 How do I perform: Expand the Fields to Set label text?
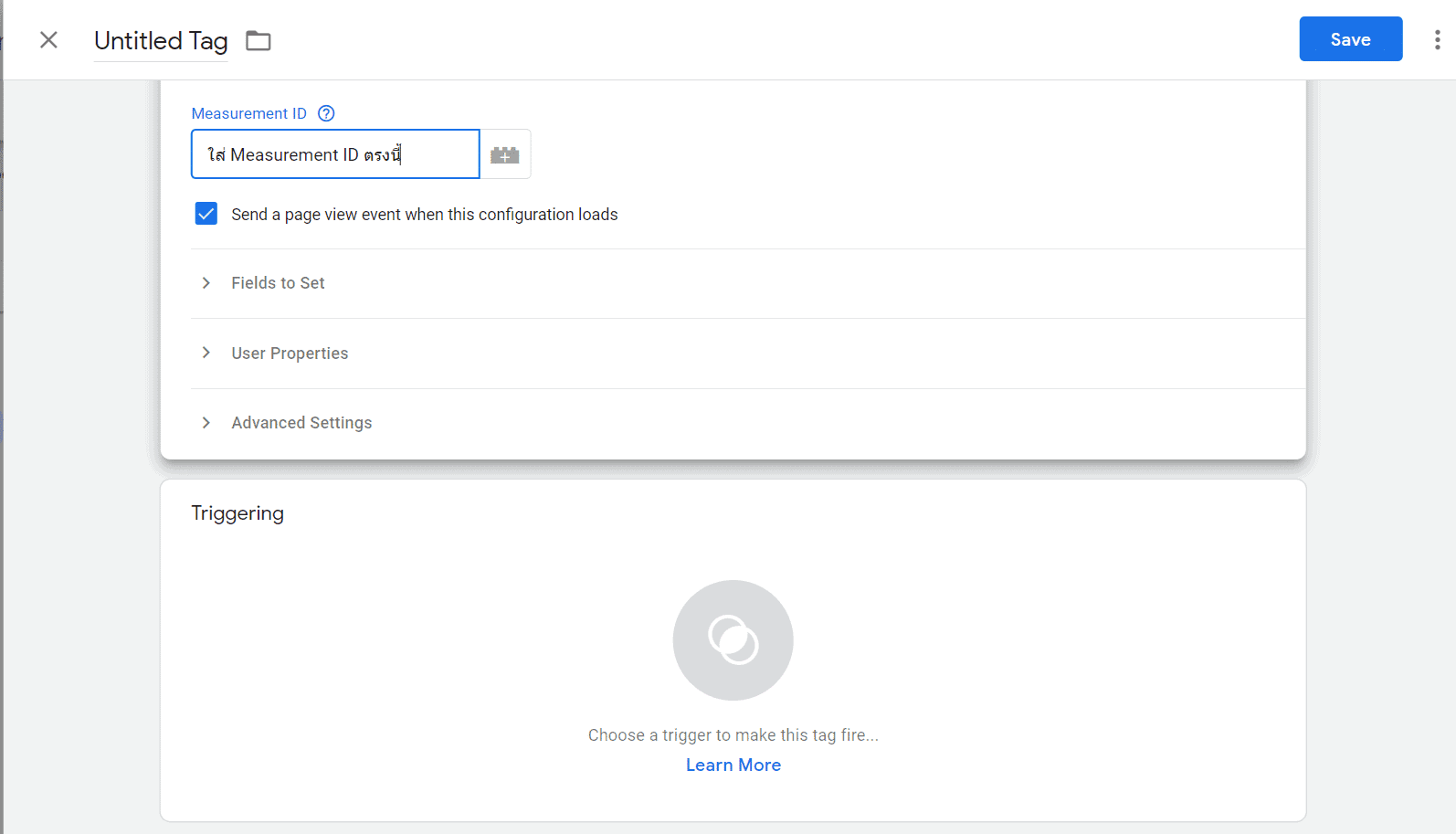pyautogui.click(x=278, y=283)
